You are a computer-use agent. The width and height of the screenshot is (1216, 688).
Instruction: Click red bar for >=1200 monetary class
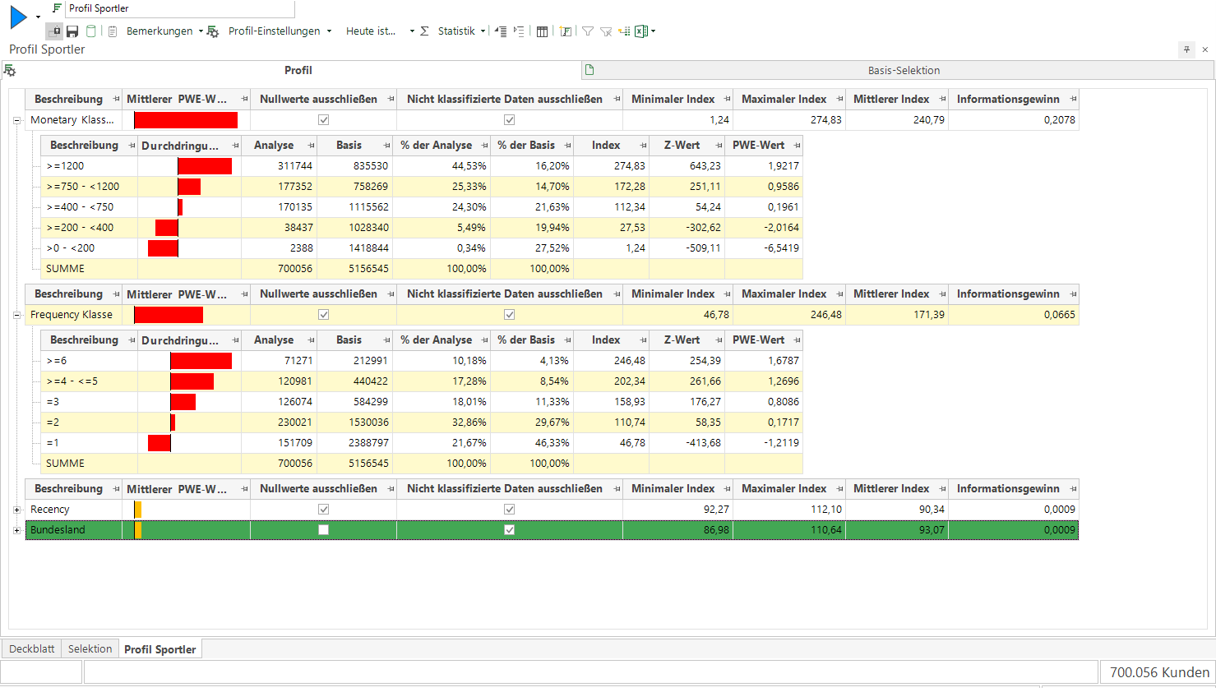[205, 166]
